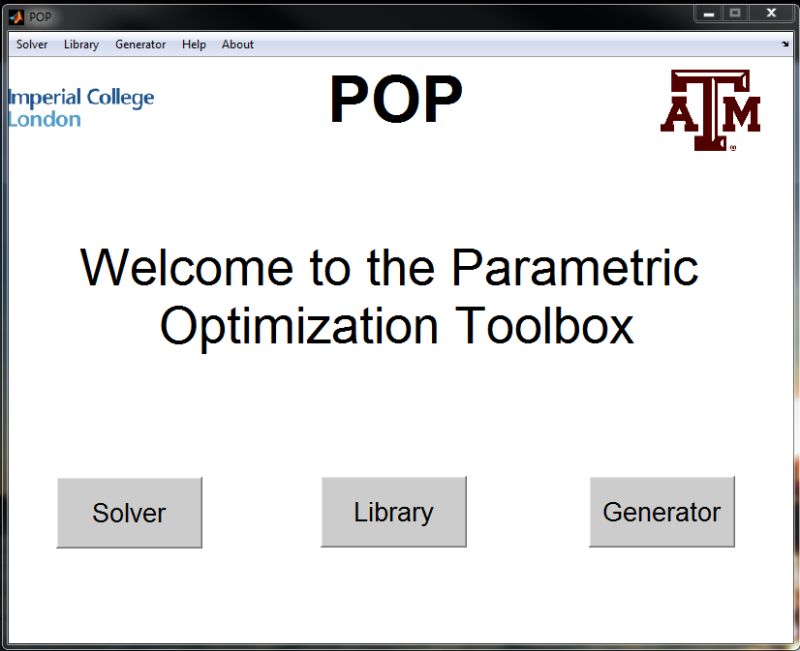The height and width of the screenshot is (651, 800).
Task: Open the Help menu
Action: pos(193,44)
